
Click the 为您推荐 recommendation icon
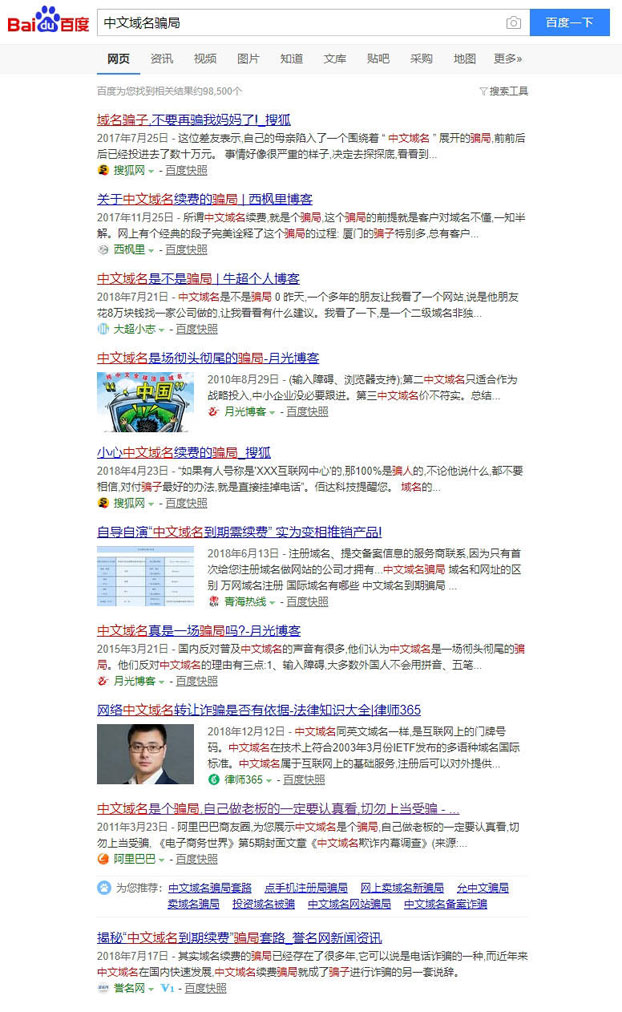tap(104, 887)
